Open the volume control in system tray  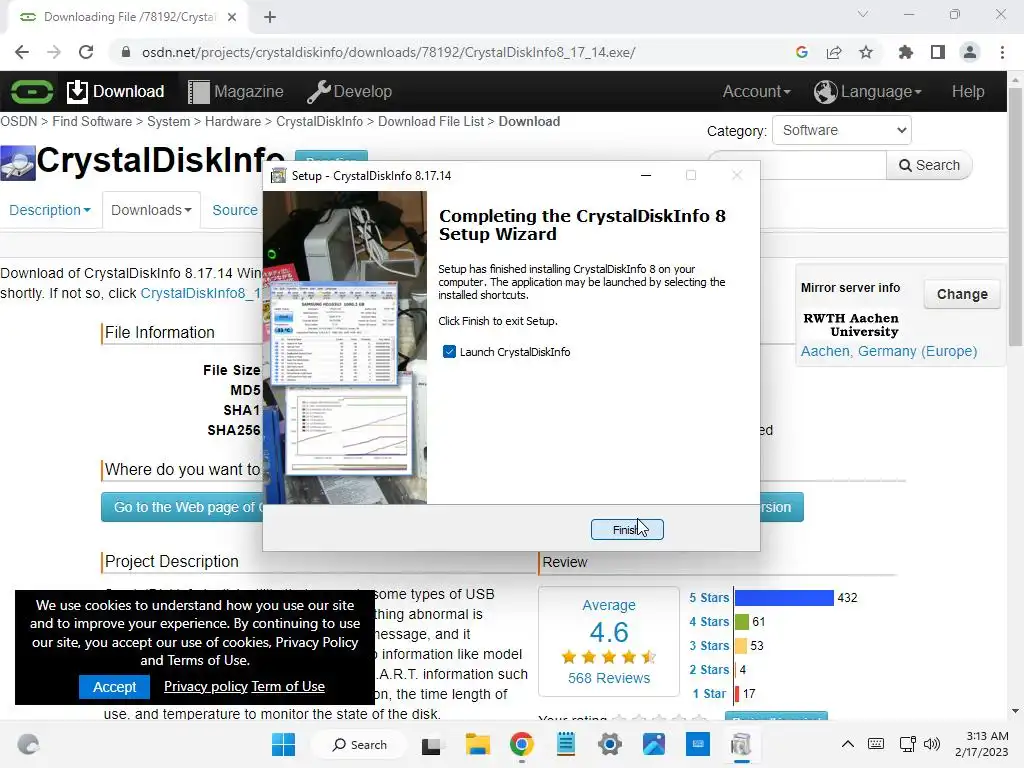click(932, 744)
